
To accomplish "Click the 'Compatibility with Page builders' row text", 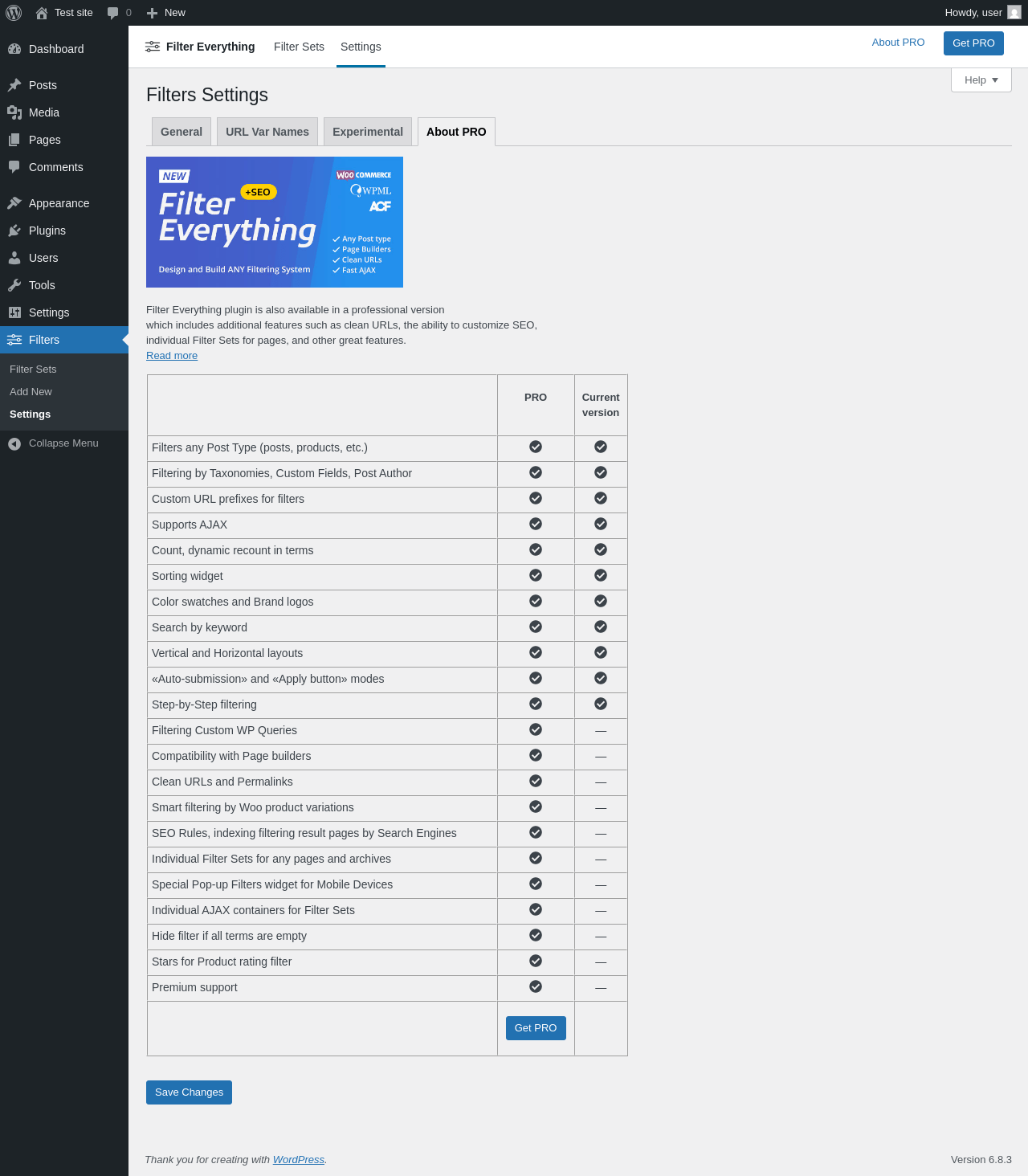I will [x=231, y=756].
